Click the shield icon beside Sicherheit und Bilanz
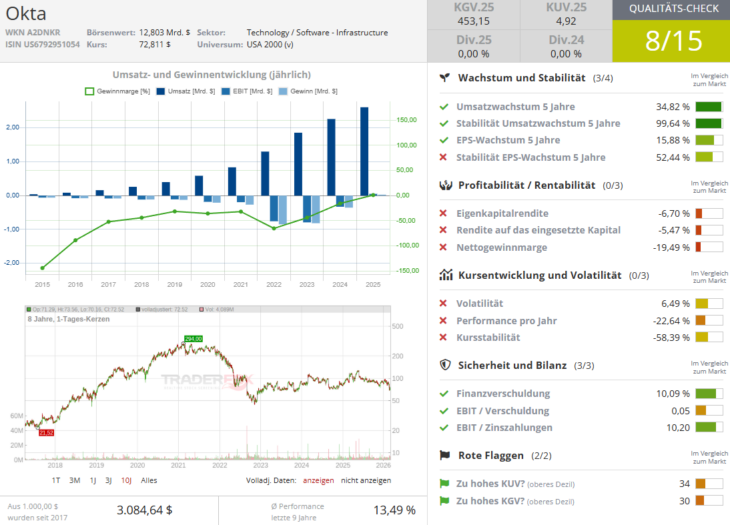This screenshot has height=525, width=730. tap(445, 365)
